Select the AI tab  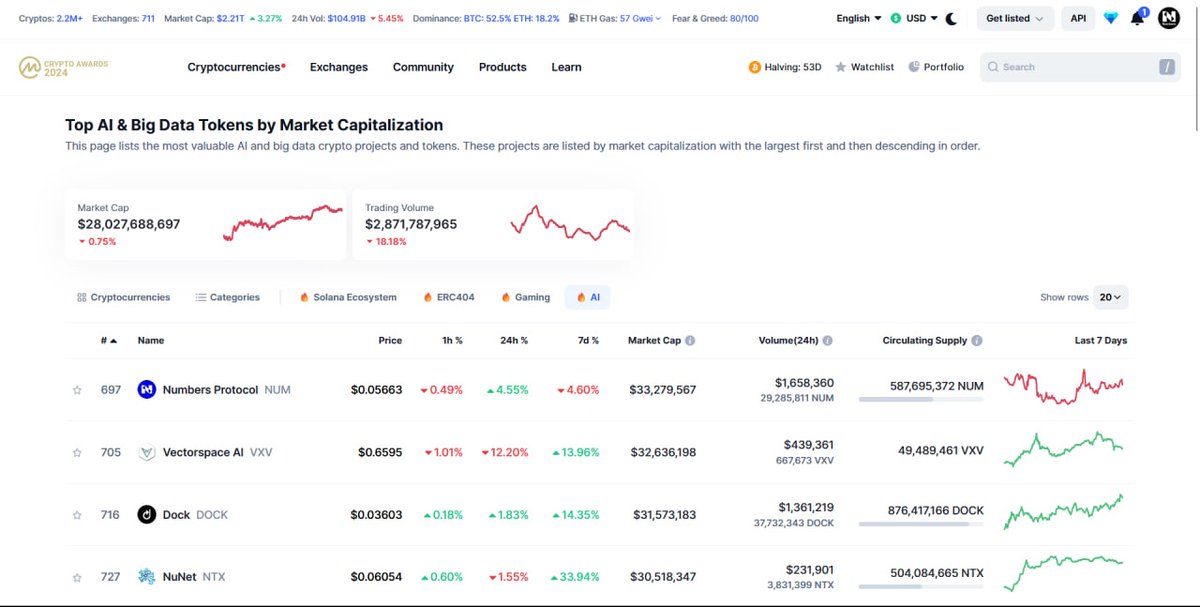click(x=588, y=297)
